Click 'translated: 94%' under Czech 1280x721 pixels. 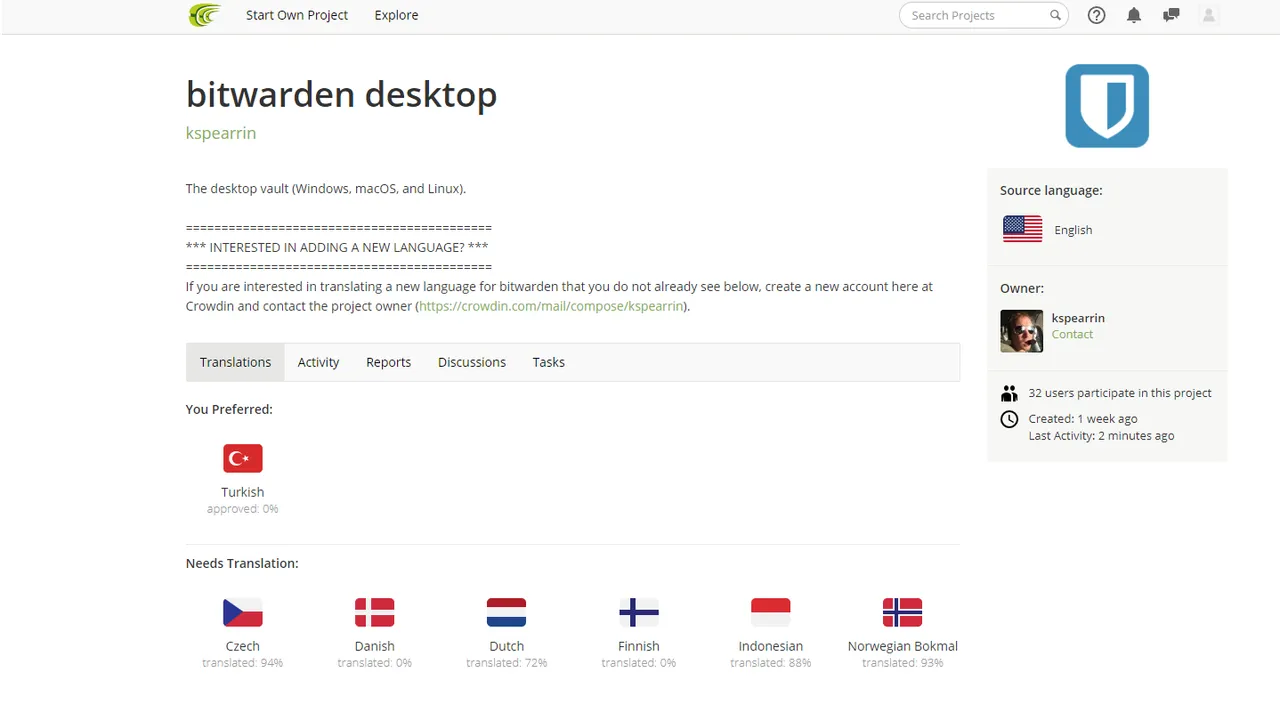pyautogui.click(x=243, y=663)
